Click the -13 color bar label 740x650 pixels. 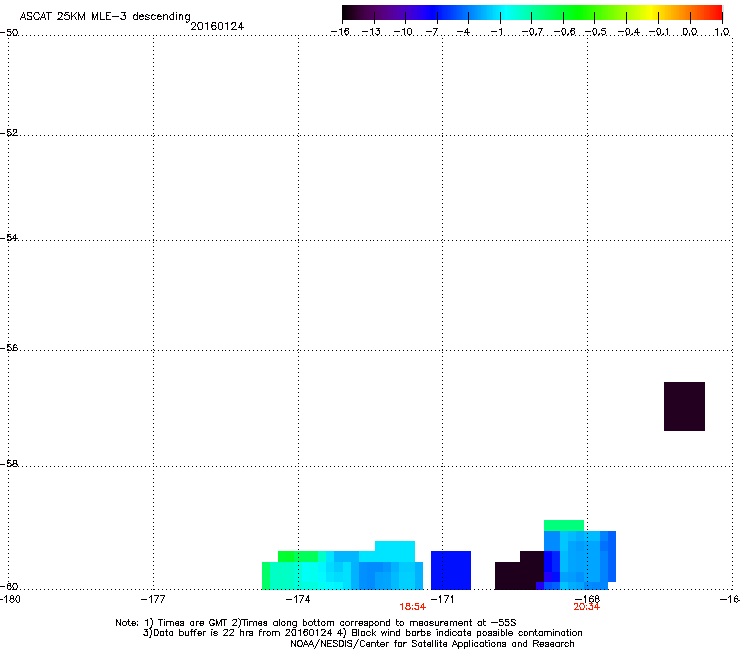click(371, 32)
